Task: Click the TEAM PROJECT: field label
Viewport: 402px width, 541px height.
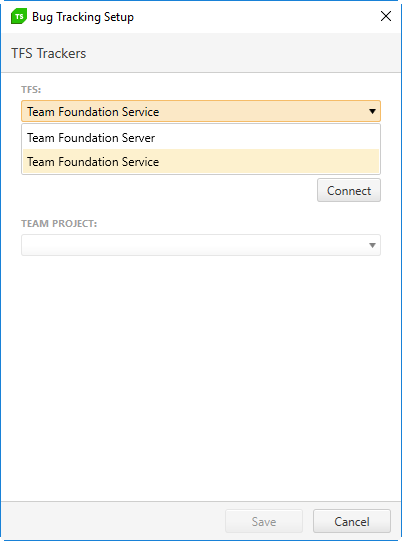Action: tap(59, 224)
